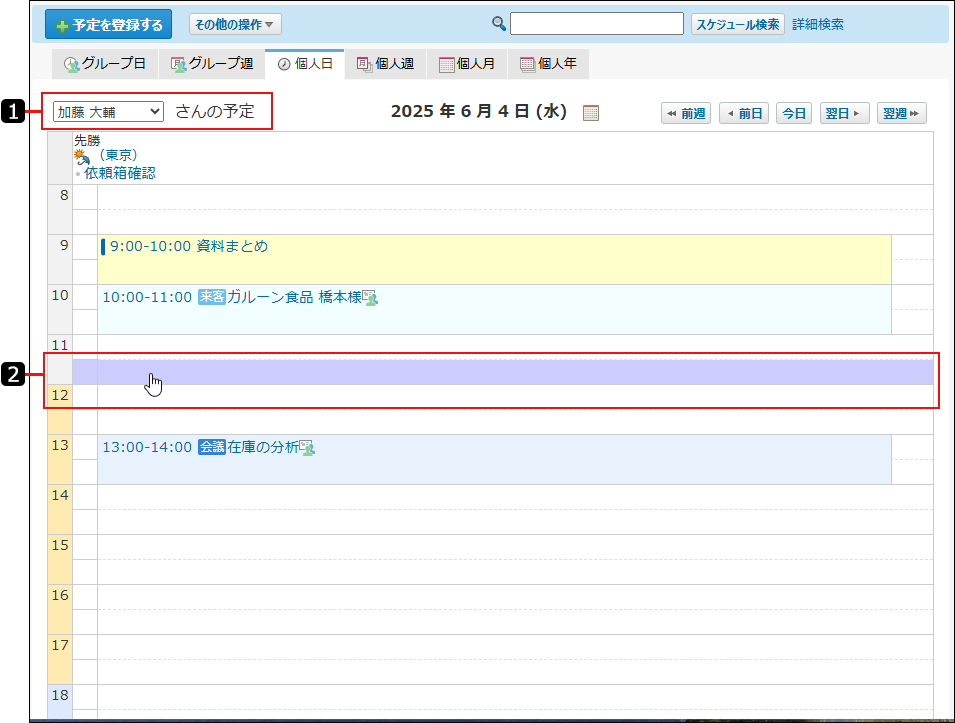Click the 個人週 tab icon

tap(365, 65)
